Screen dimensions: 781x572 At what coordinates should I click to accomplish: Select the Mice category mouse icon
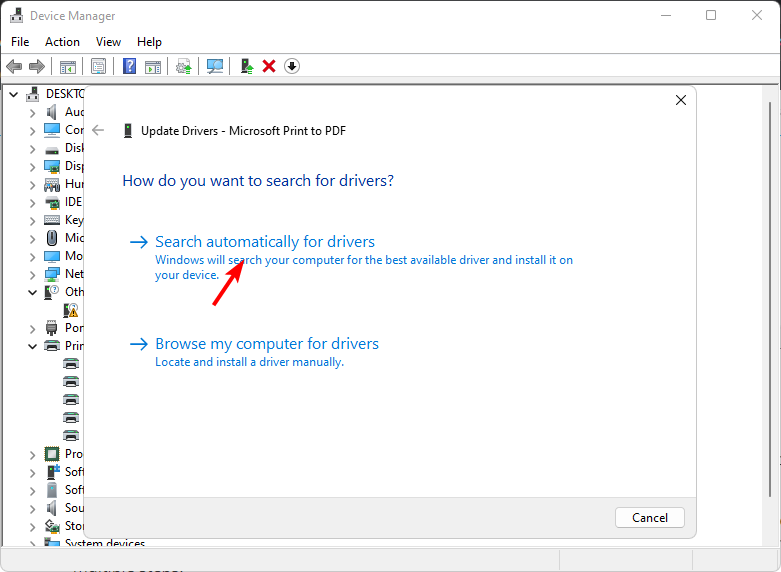(52, 238)
